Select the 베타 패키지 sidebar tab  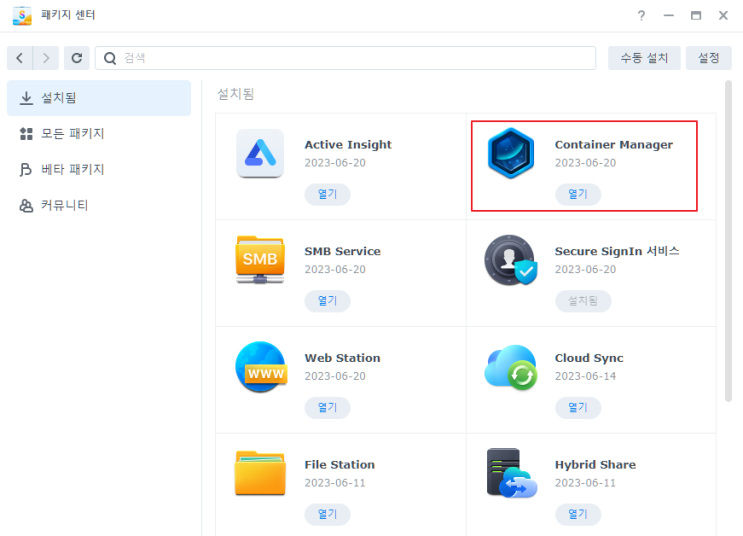[x=99, y=170]
